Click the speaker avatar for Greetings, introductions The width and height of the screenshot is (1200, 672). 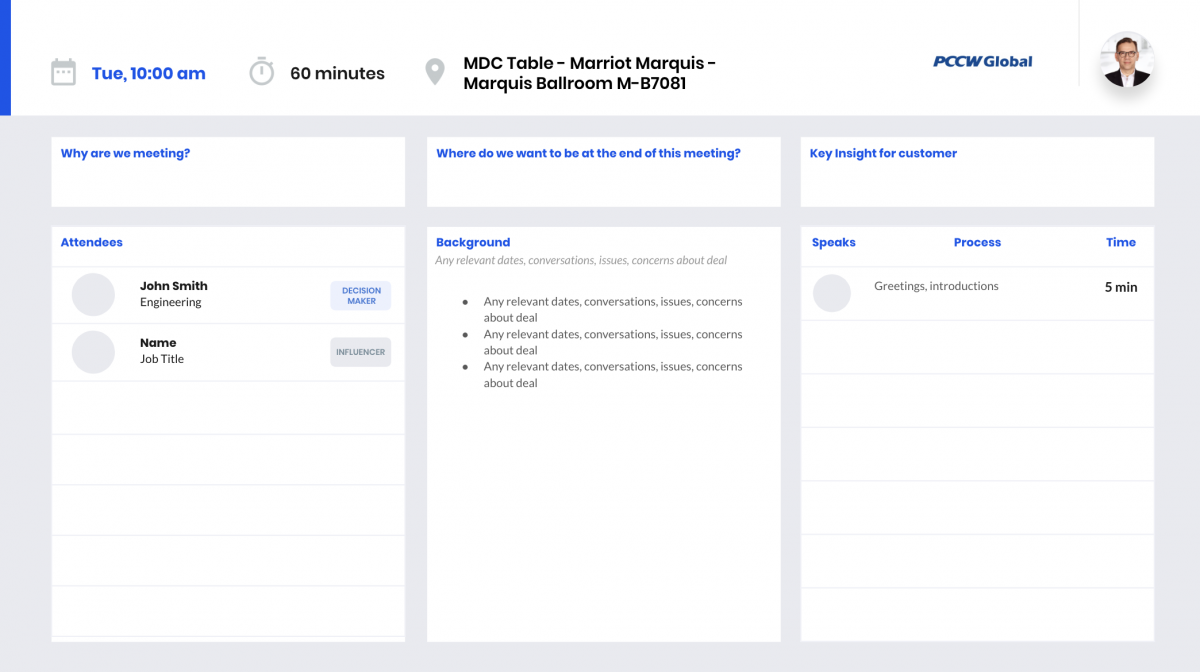831,293
